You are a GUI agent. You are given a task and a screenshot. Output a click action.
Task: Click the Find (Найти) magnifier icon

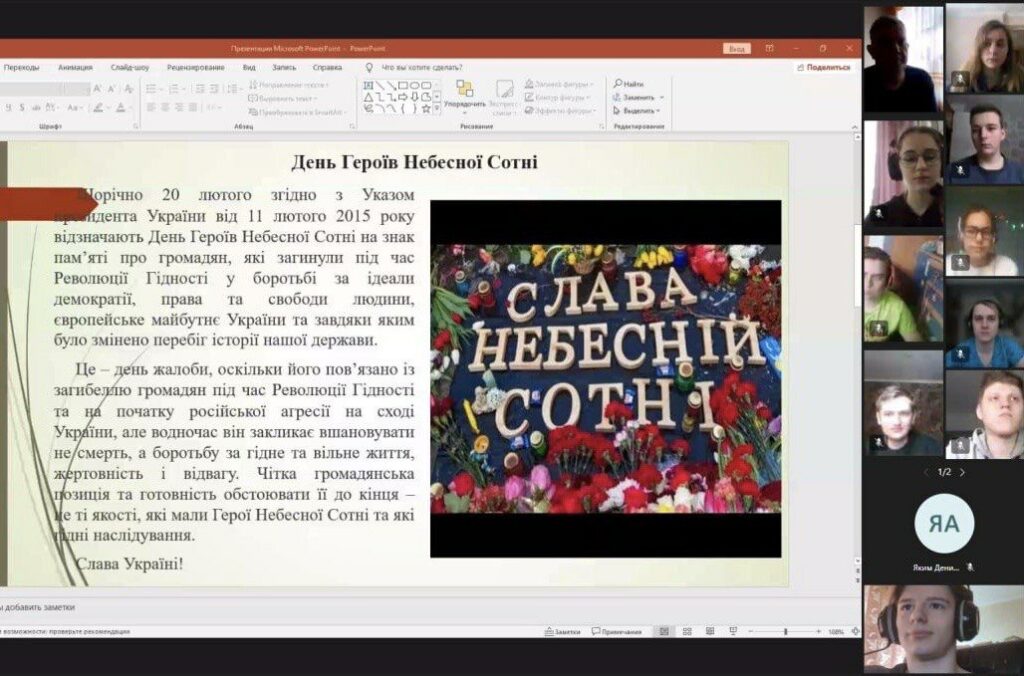[619, 84]
